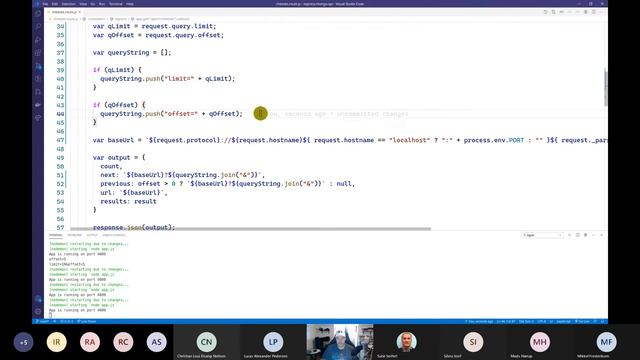Click the Live Share status bar button
The width and height of the screenshot is (640, 360).
(87, 322)
